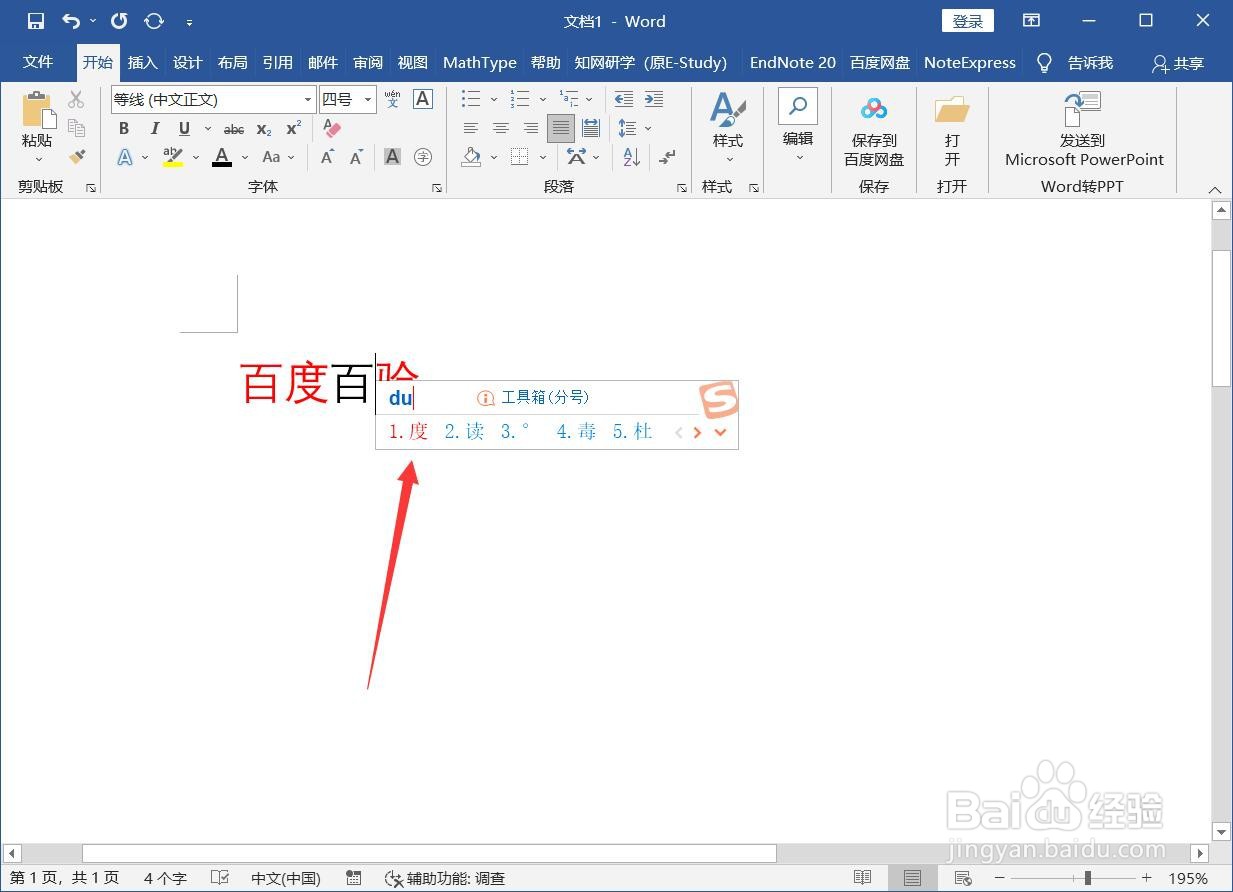1233x892 pixels.
Task: Toggle Italic formatting
Action: point(155,128)
